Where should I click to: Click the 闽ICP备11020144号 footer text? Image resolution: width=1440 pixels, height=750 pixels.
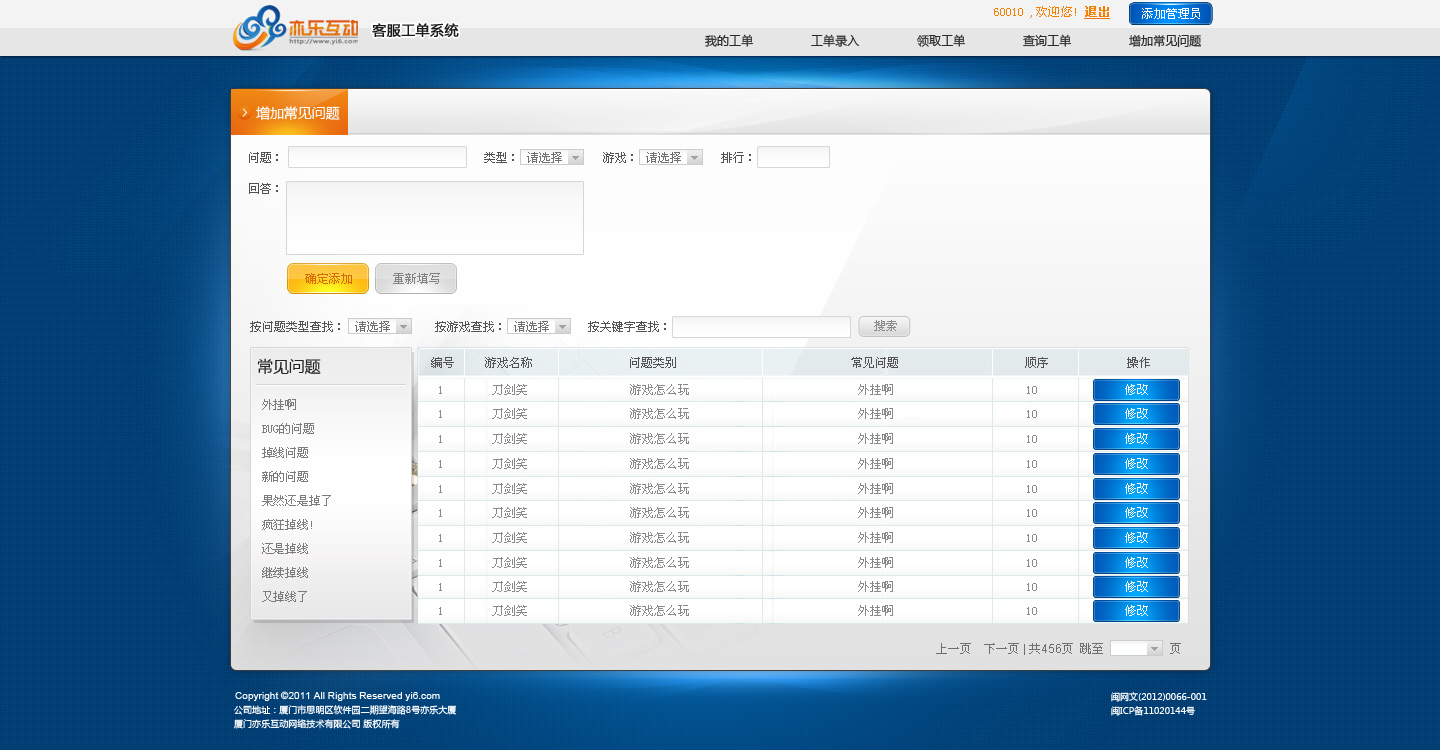1153,711
